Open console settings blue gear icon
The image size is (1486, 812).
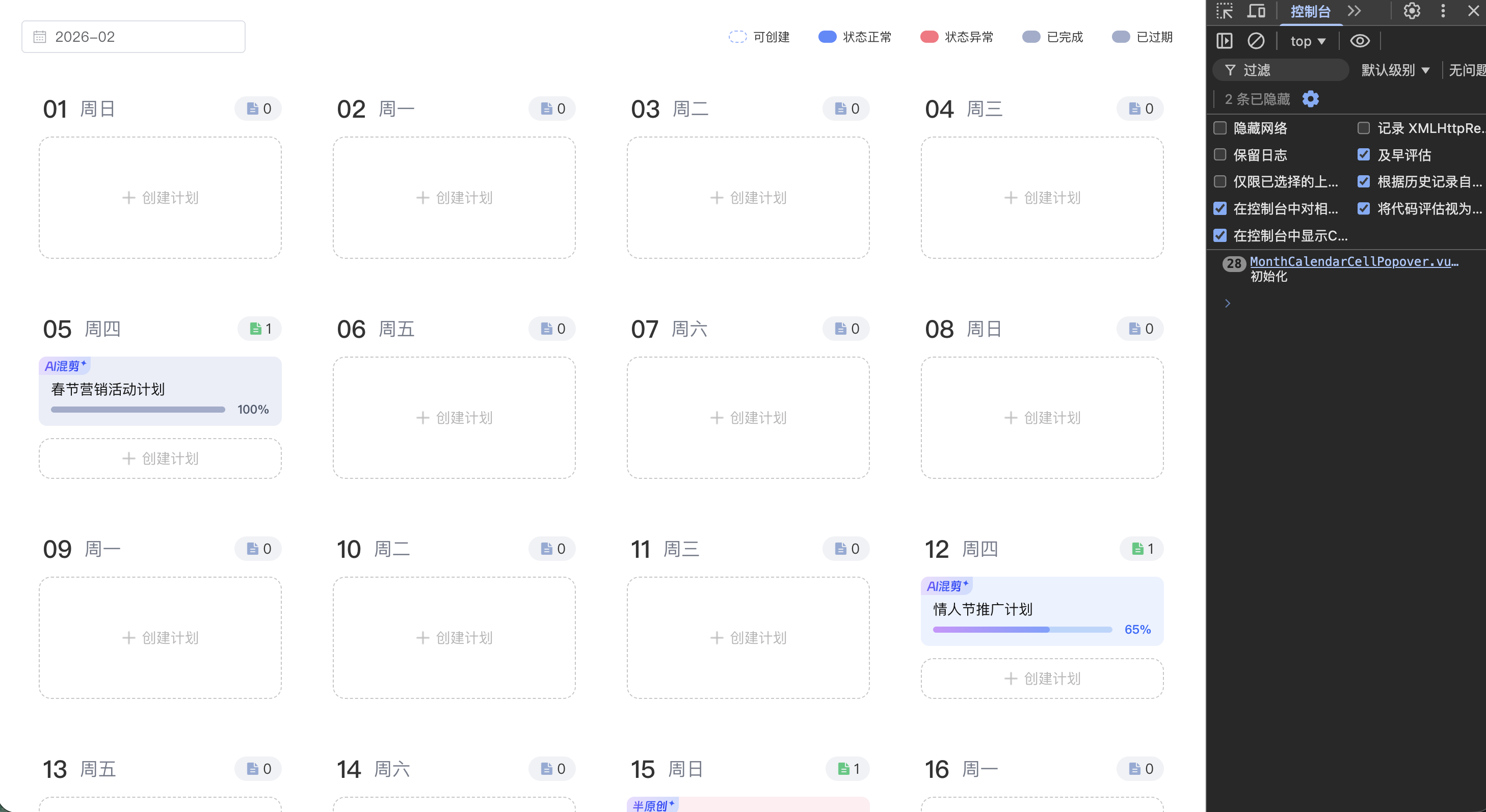pyautogui.click(x=1311, y=99)
